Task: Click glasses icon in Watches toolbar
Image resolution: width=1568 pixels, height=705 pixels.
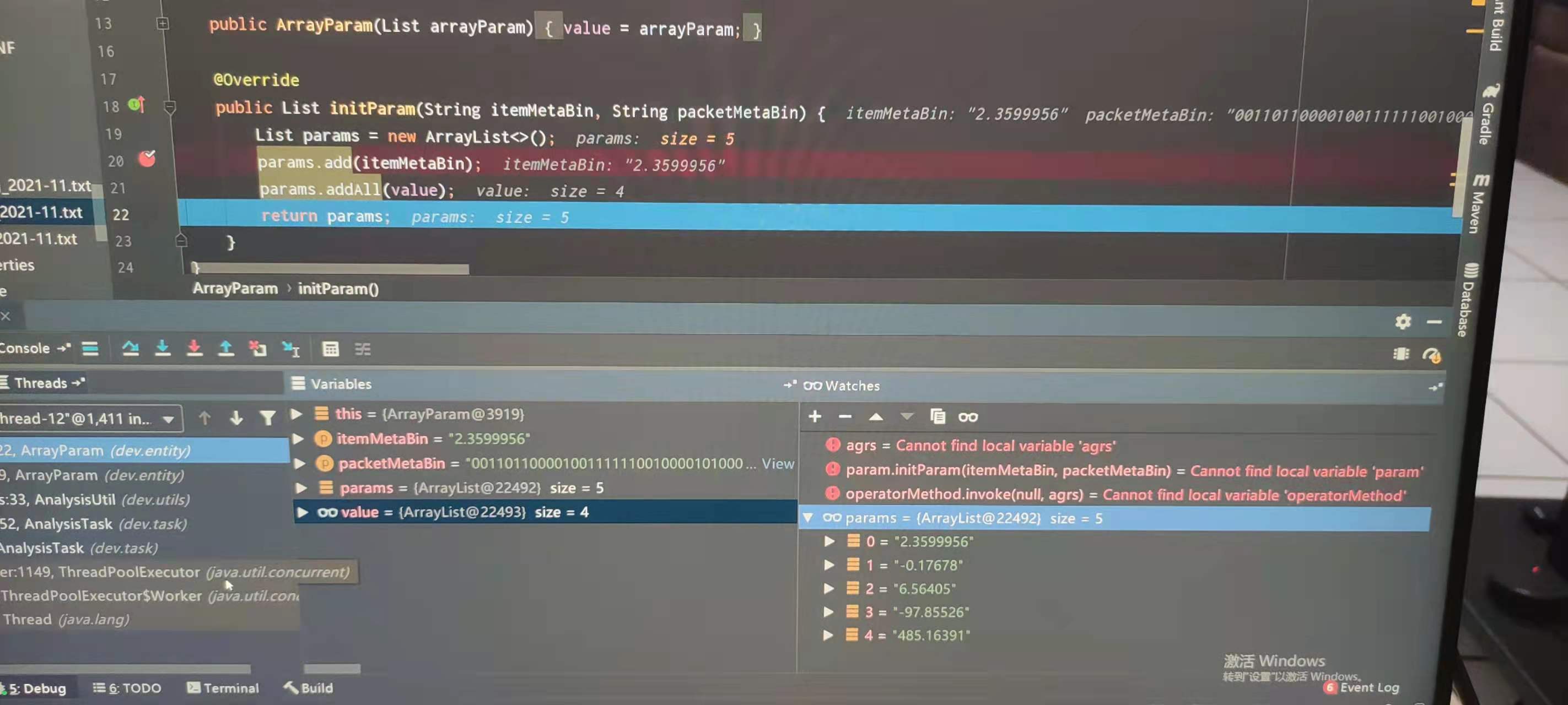Action: (968, 417)
